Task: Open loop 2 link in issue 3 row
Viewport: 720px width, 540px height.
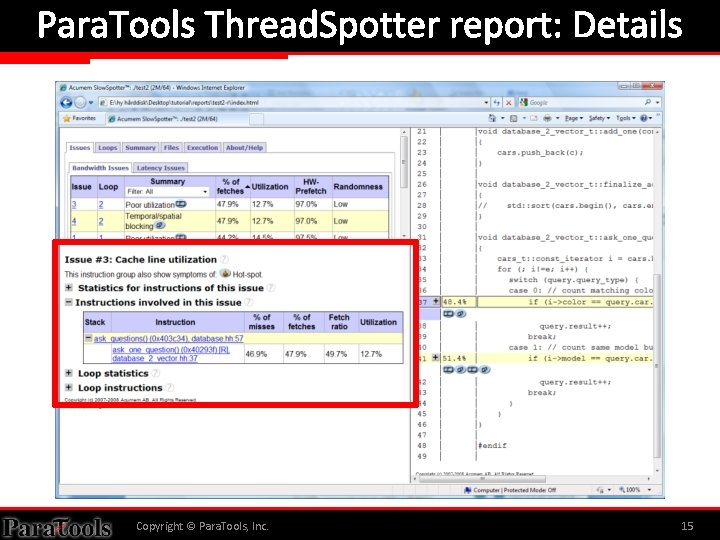Action: tap(101, 204)
